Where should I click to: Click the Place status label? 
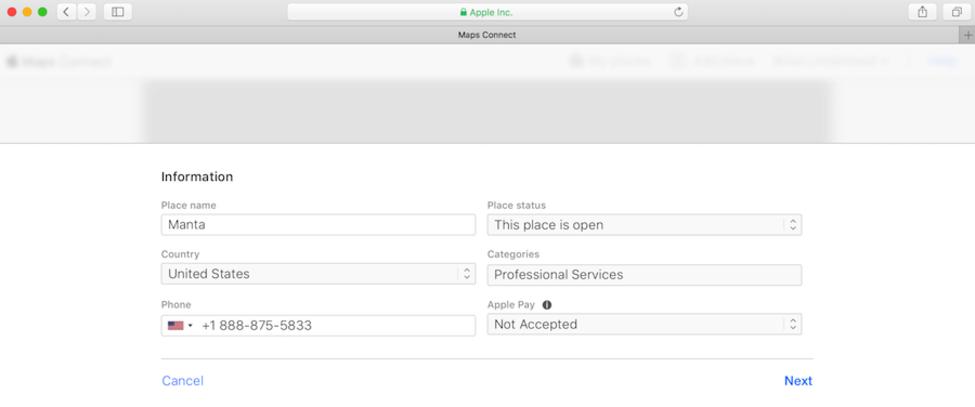point(517,206)
